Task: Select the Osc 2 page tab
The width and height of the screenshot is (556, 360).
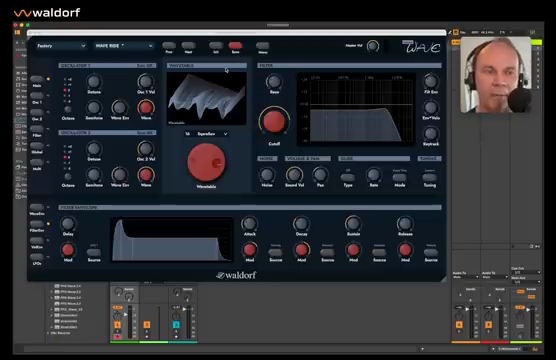Action: [x=37, y=112]
